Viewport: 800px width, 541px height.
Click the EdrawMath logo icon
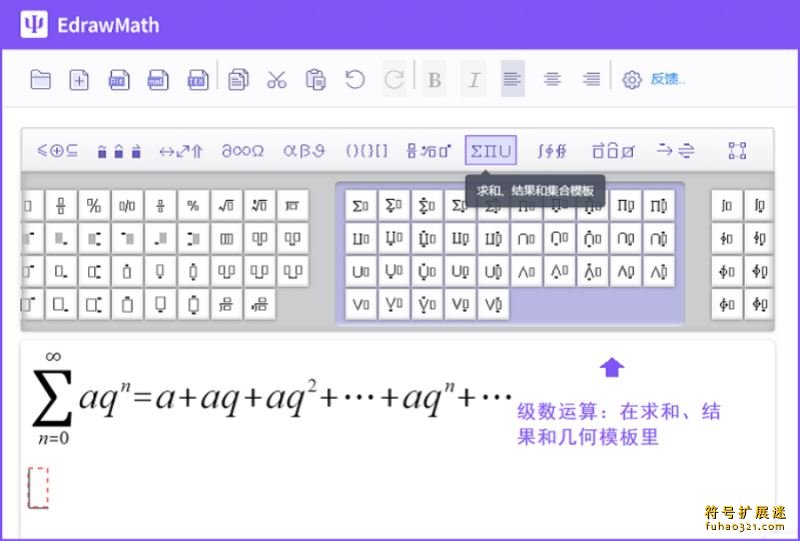(x=34, y=24)
